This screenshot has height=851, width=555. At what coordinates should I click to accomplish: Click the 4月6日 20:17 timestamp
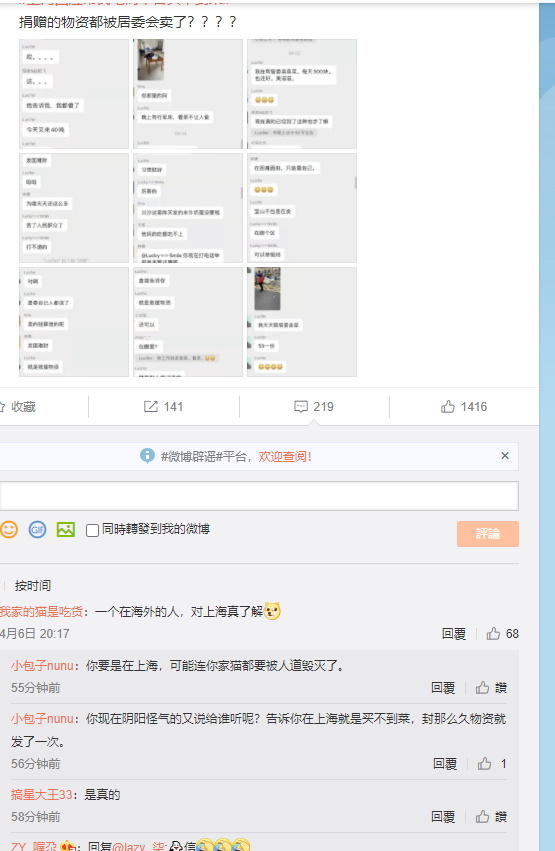pyautogui.click(x=35, y=633)
